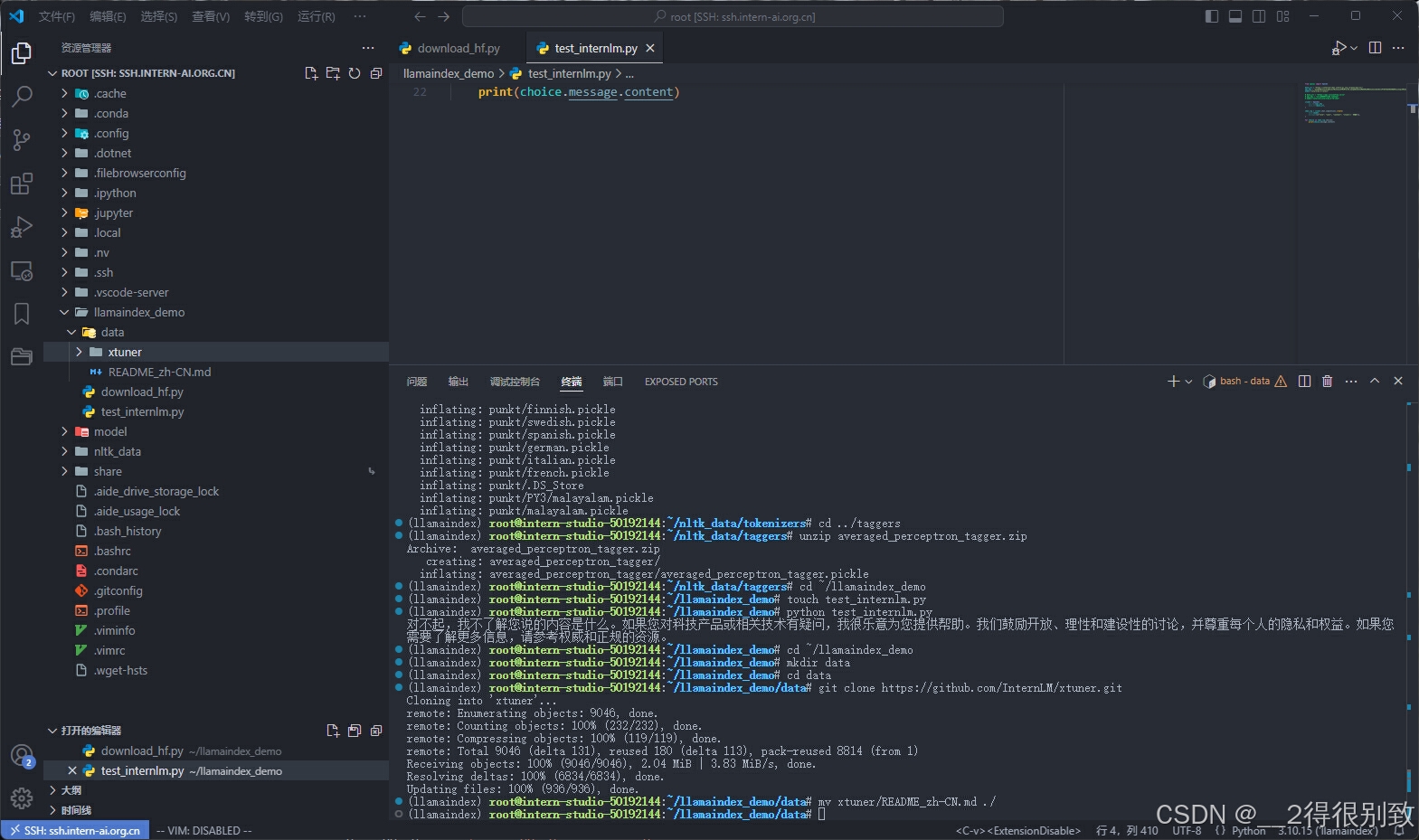
Task: Open the run options dropdown arrow
Action: click(1354, 48)
